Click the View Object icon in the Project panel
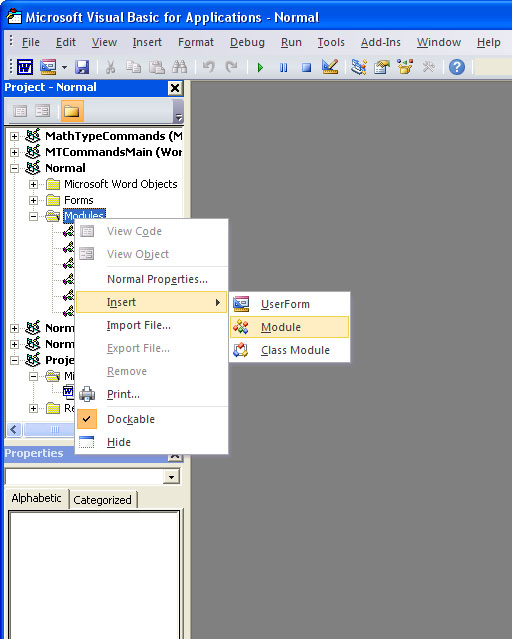Image resolution: width=512 pixels, height=639 pixels. (42, 111)
